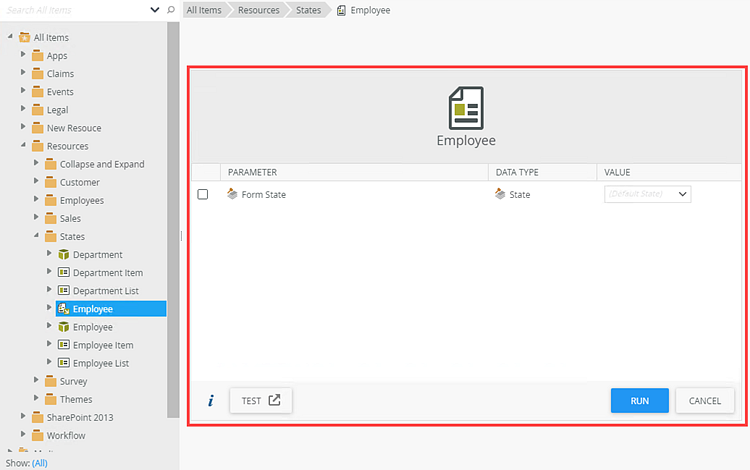Click the Customer folder icon
Image resolution: width=750 pixels, height=470 pixels.
tap(50, 182)
